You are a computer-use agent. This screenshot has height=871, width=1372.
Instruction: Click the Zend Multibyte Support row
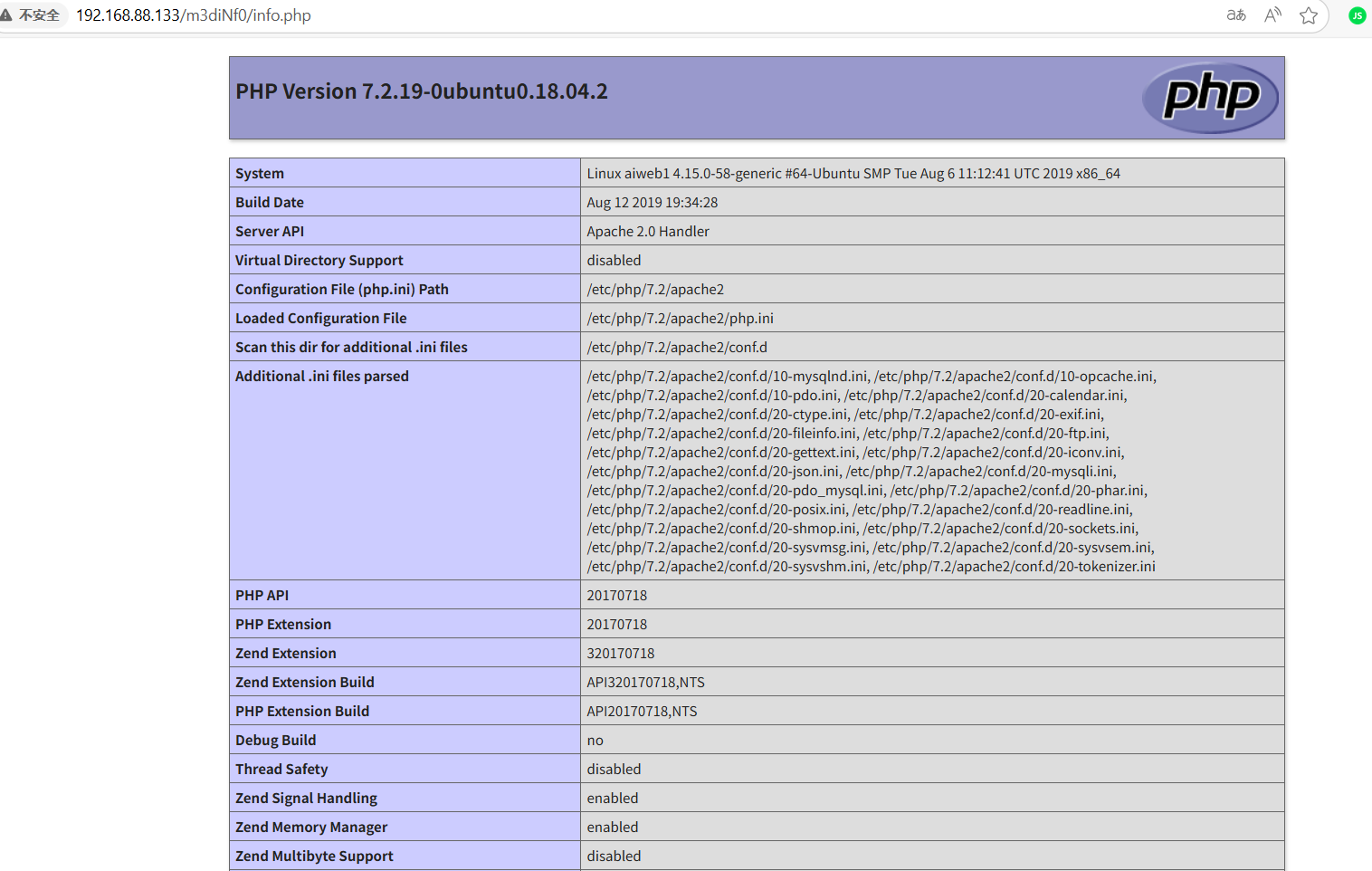[x=314, y=856]
